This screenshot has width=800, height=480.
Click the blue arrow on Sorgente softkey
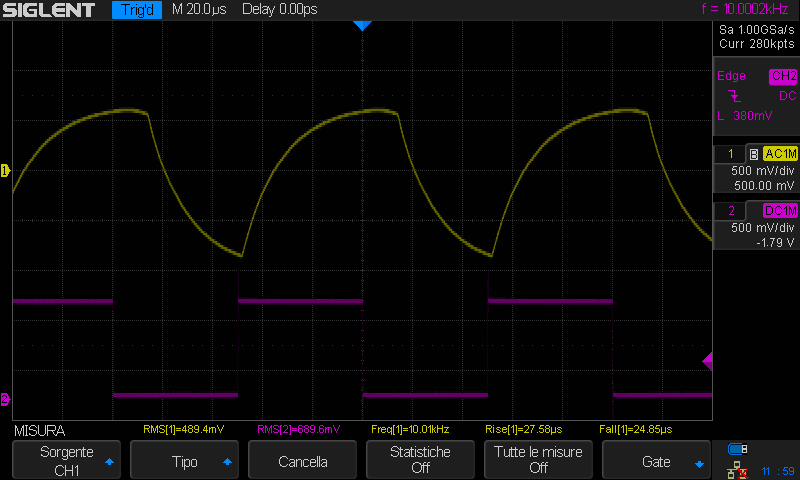tap(109, 462)
